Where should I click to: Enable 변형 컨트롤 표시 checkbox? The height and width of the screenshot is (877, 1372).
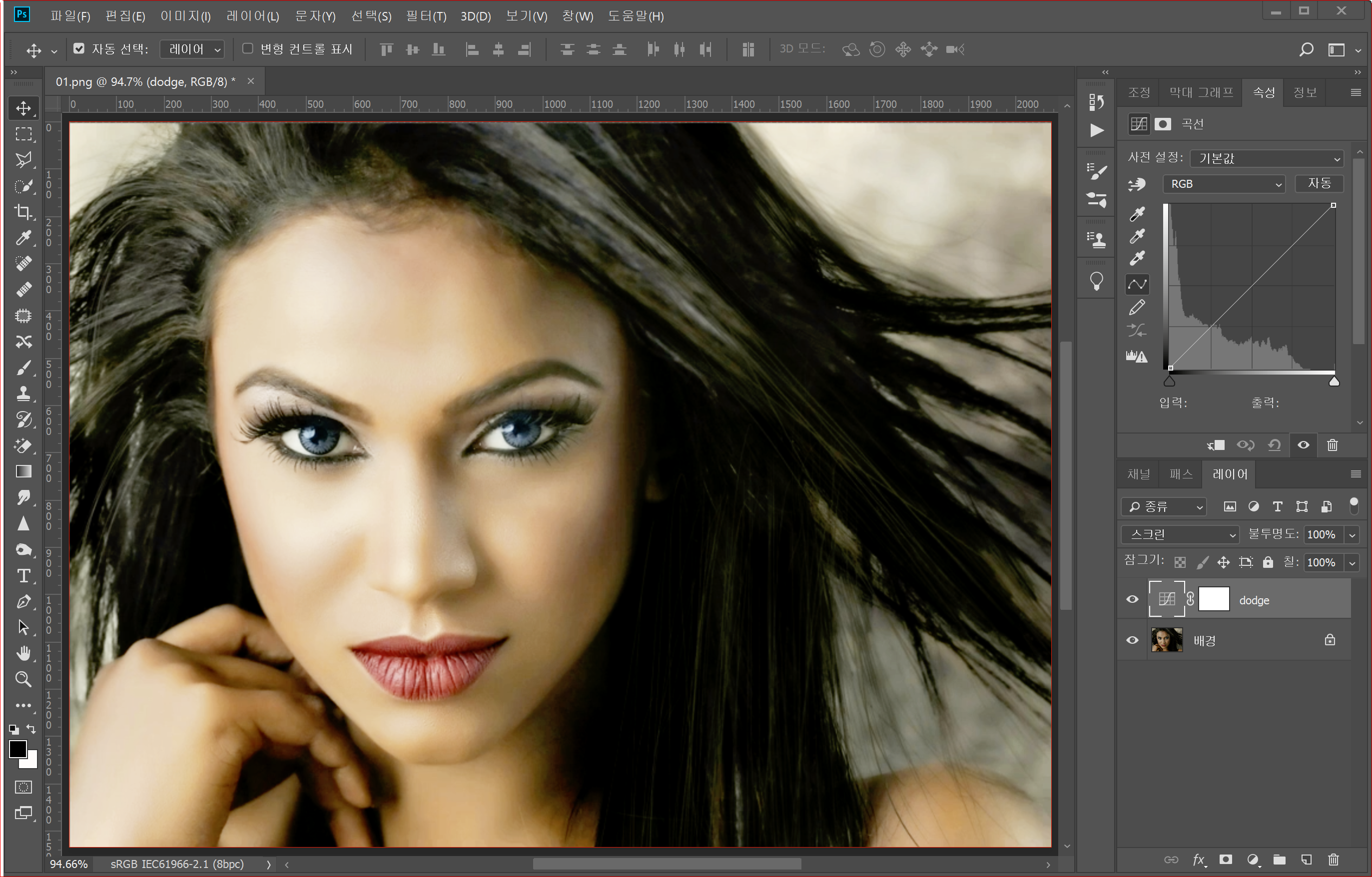(248, 49)
